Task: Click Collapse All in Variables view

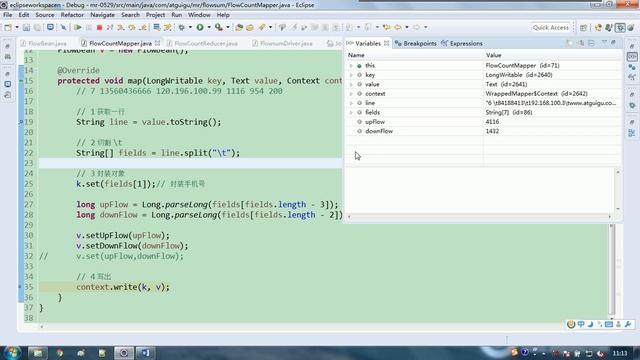Action: click(x=591, y=43)
